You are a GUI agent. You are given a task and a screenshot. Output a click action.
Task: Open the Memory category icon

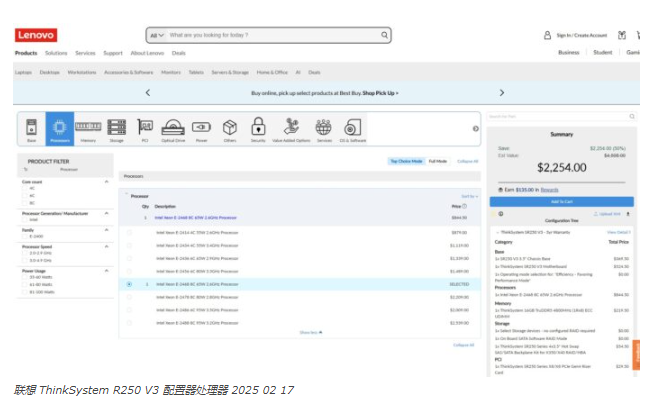(88, 129)
